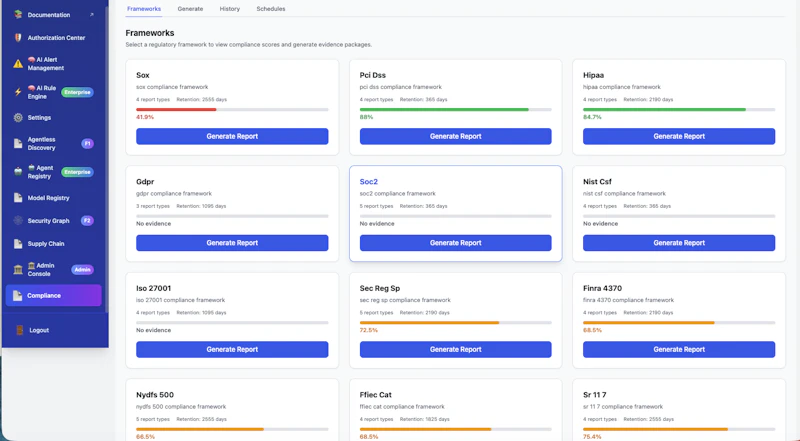Click the Finra 4370 orange progress bar
The height and width of the screenshot is (441, 800).
pyautogui.click(x=648, y=323)
